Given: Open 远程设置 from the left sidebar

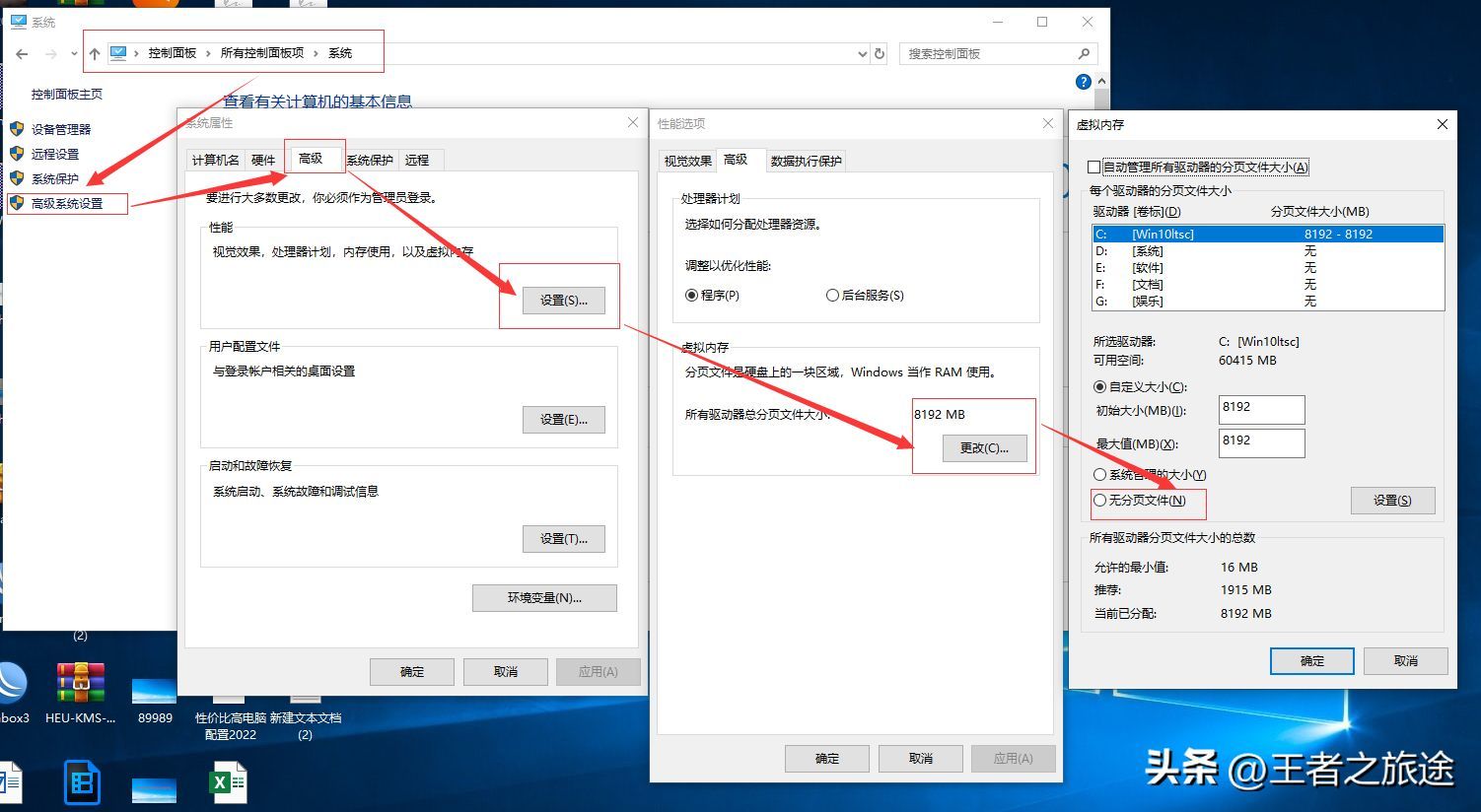Looking at the screenshot, I should (55, 154).
